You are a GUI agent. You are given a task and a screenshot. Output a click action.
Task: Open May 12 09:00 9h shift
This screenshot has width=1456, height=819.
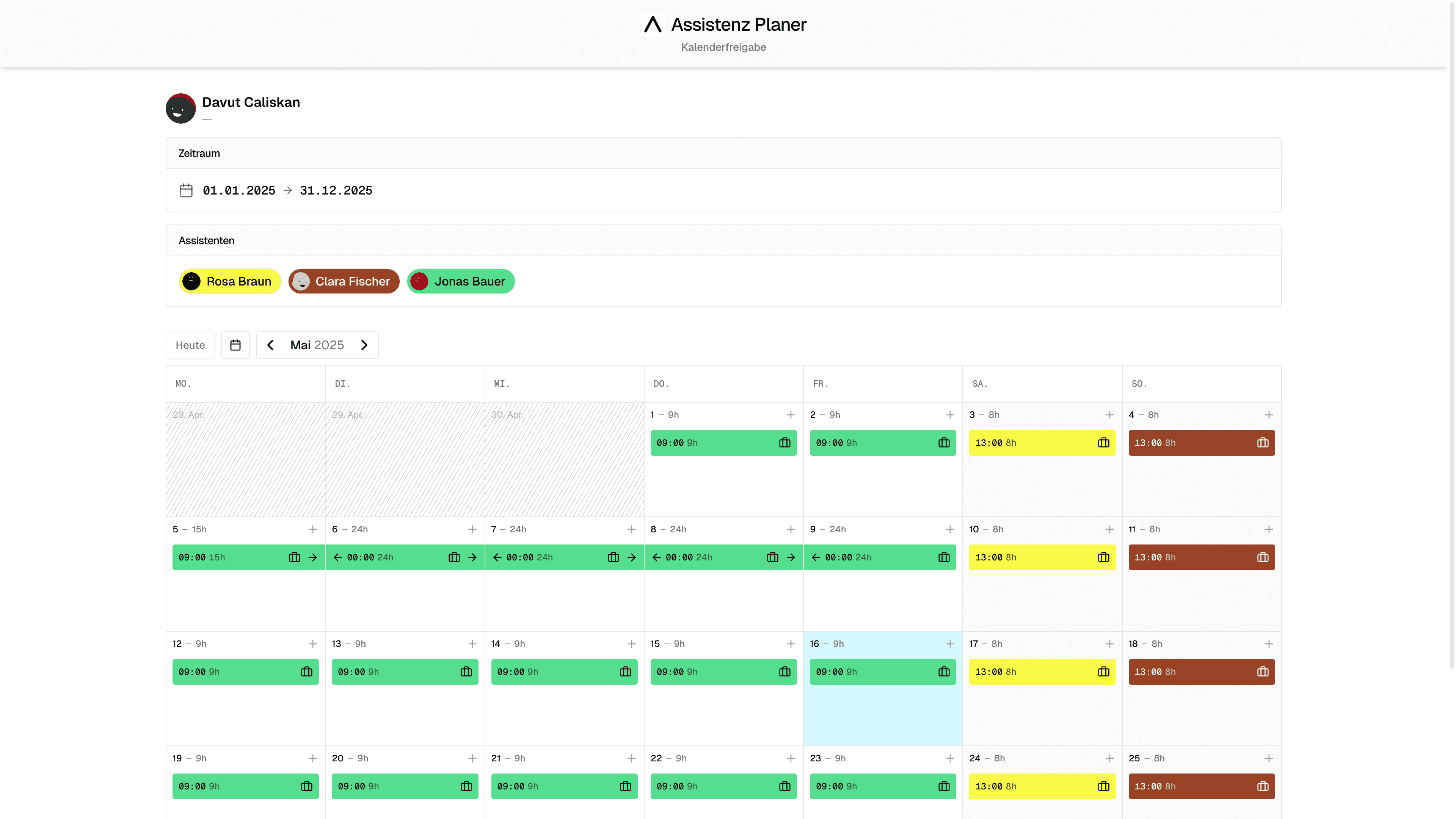click(237, 672)
